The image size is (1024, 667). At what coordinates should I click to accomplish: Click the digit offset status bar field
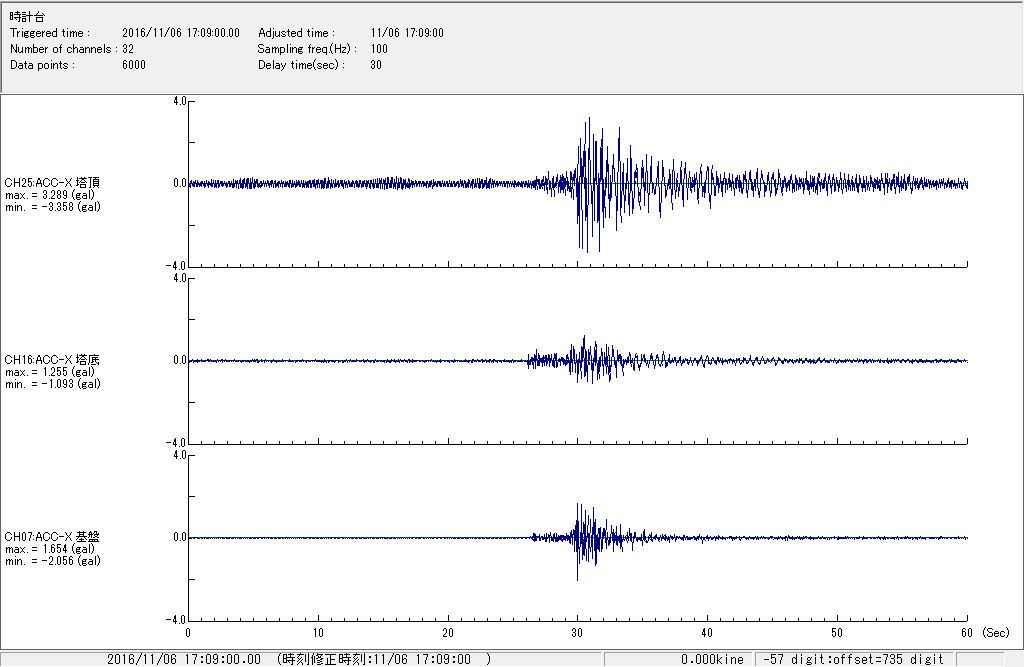tap(852, 659)
